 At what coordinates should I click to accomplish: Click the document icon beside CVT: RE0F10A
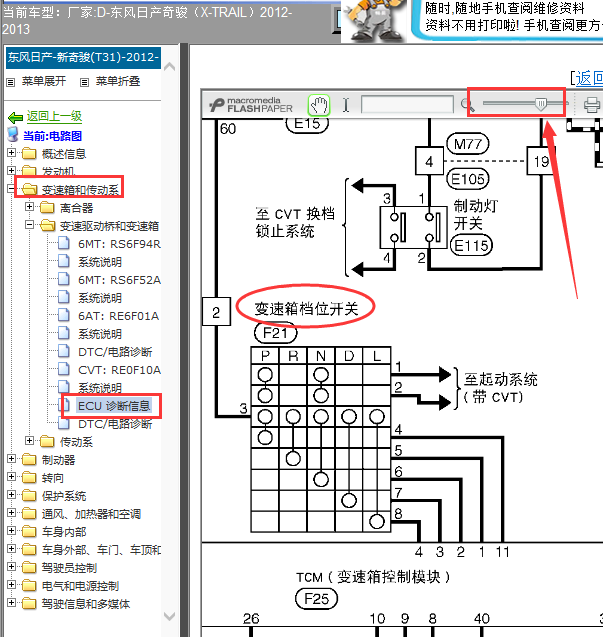coord(64,369)
